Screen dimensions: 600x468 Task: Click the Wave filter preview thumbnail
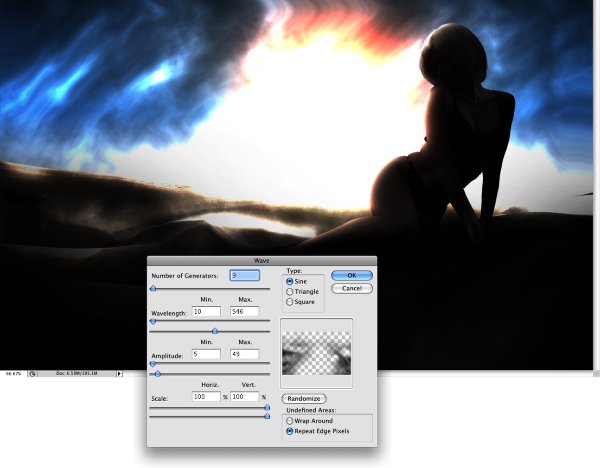tap(316, 353)
